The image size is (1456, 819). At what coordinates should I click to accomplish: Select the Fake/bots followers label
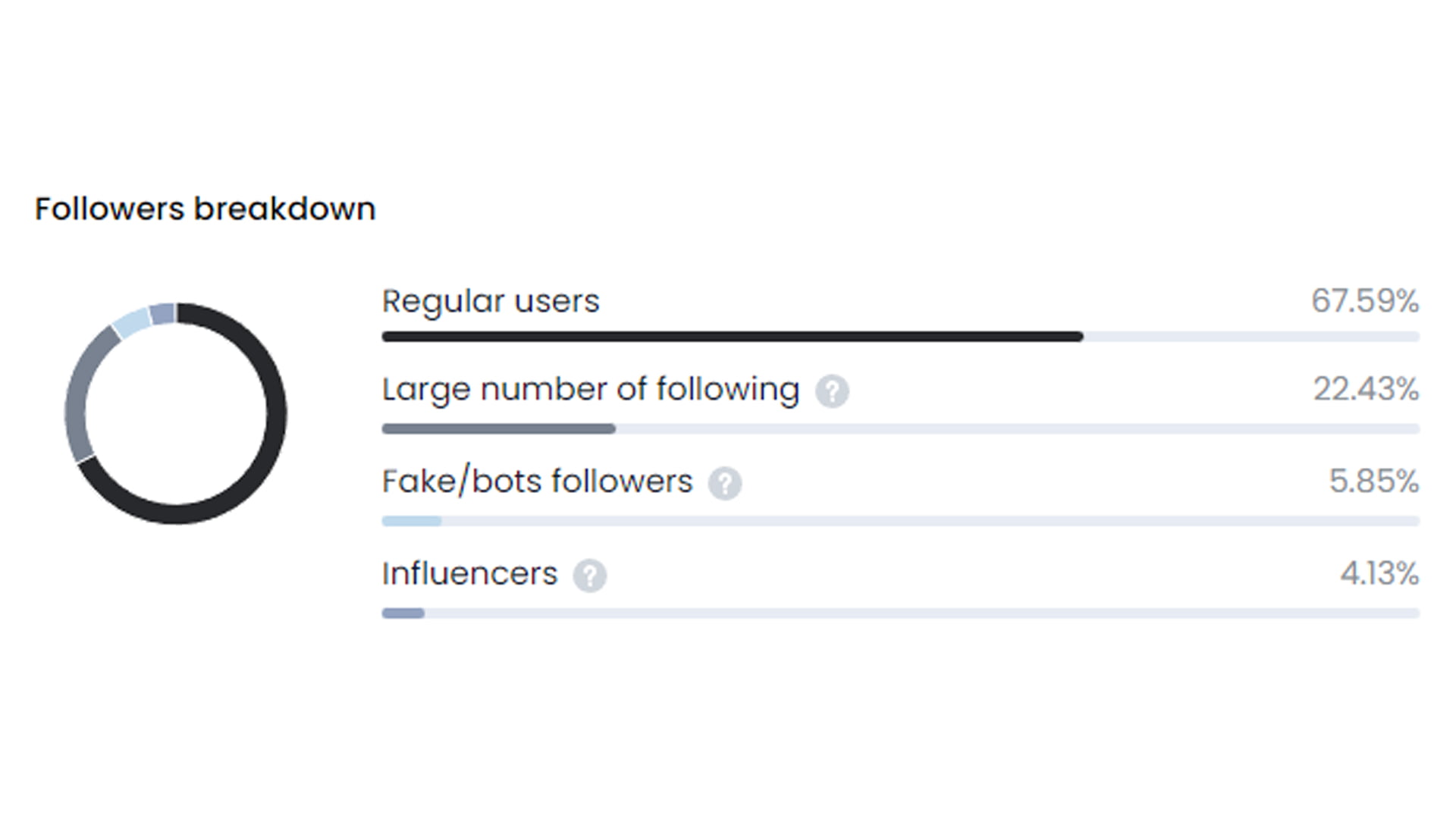pyautogui.click(x=538, y=482)
